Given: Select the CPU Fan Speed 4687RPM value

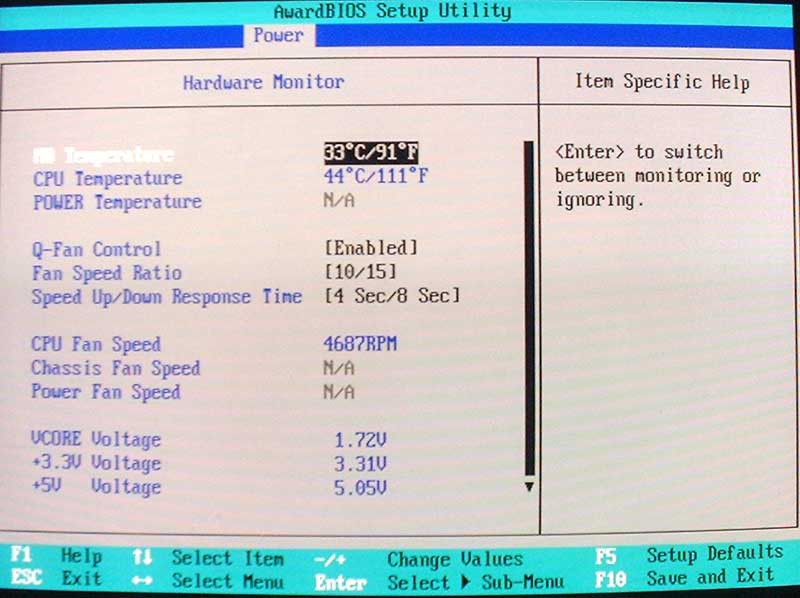Looking at the screenshot, I should [x=360, y=344].
